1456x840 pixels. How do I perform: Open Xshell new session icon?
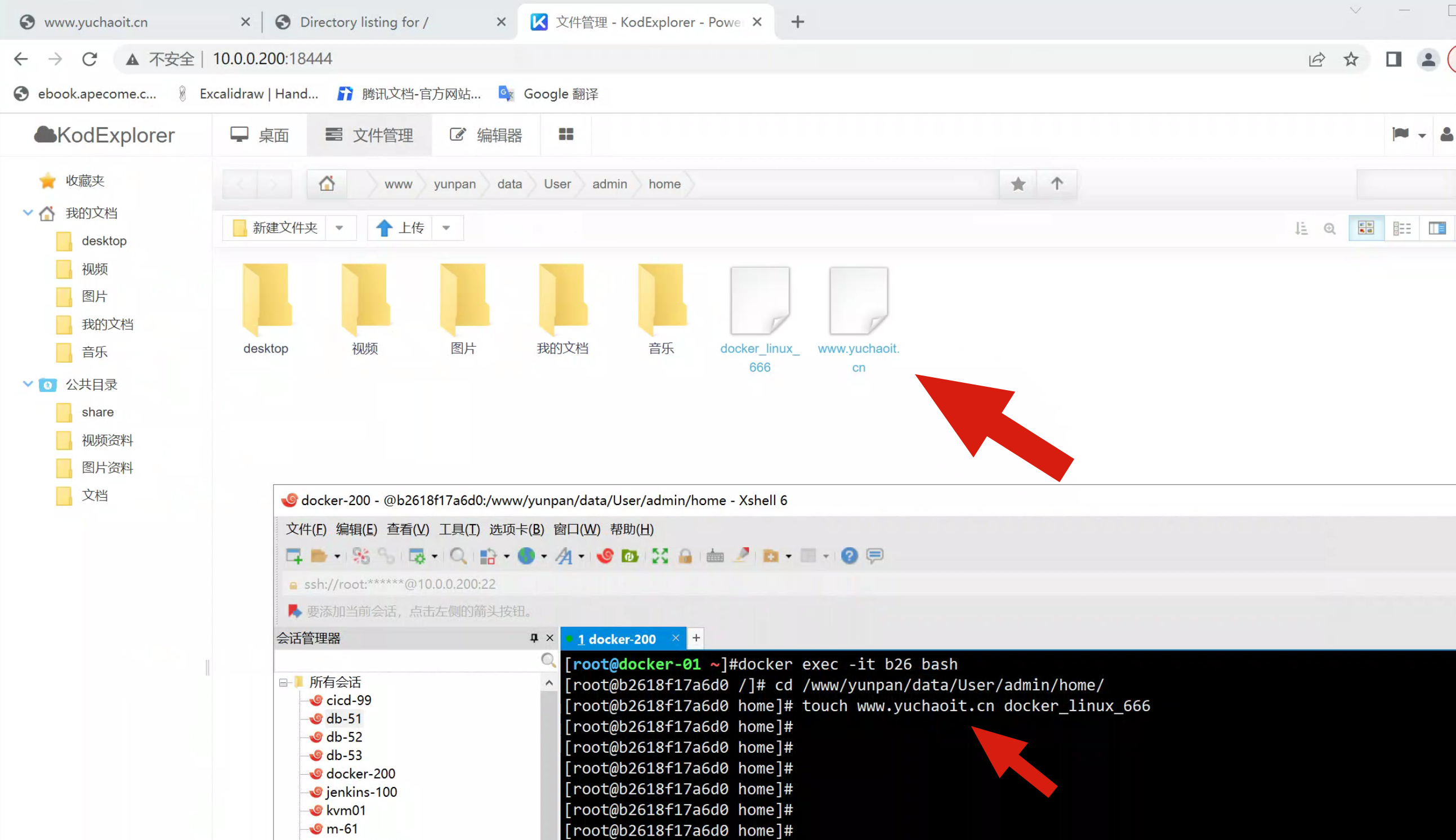tap(294, 556)
